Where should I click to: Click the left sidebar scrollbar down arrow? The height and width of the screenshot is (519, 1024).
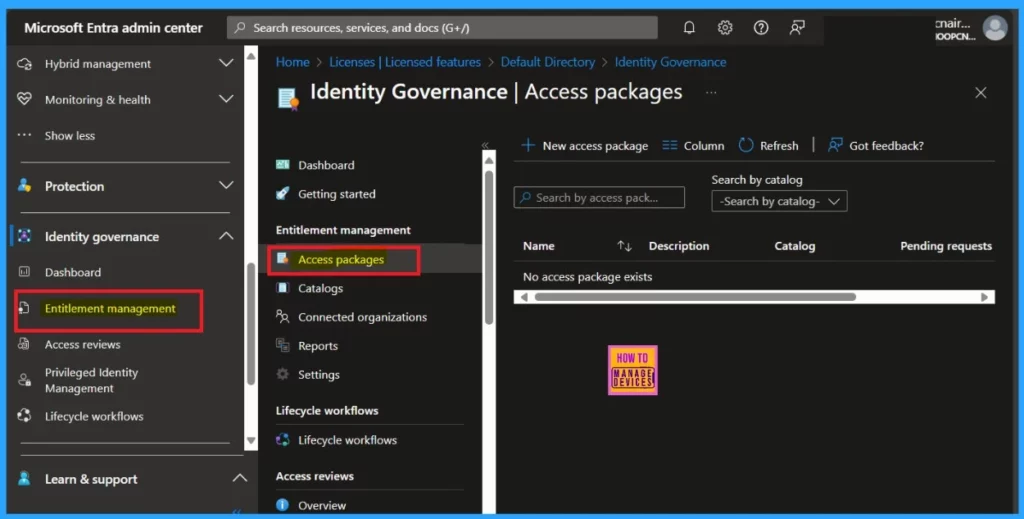coord(251,441)
